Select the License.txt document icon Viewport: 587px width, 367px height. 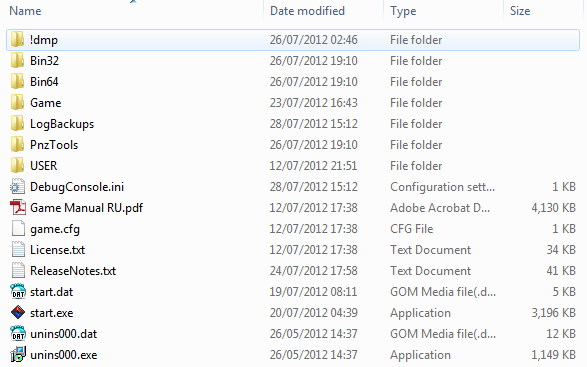click(x=18, y=249)
